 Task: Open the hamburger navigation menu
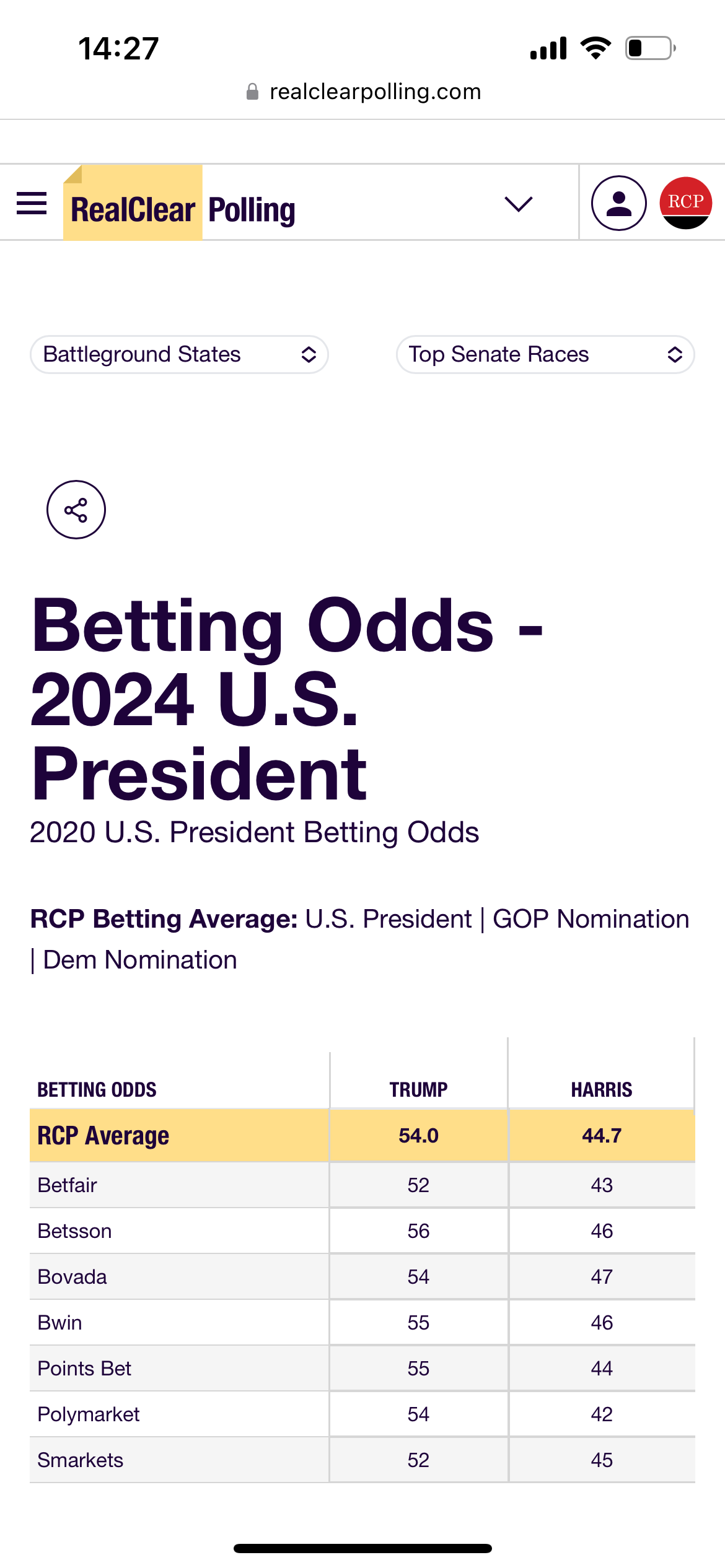click(32, 203)
